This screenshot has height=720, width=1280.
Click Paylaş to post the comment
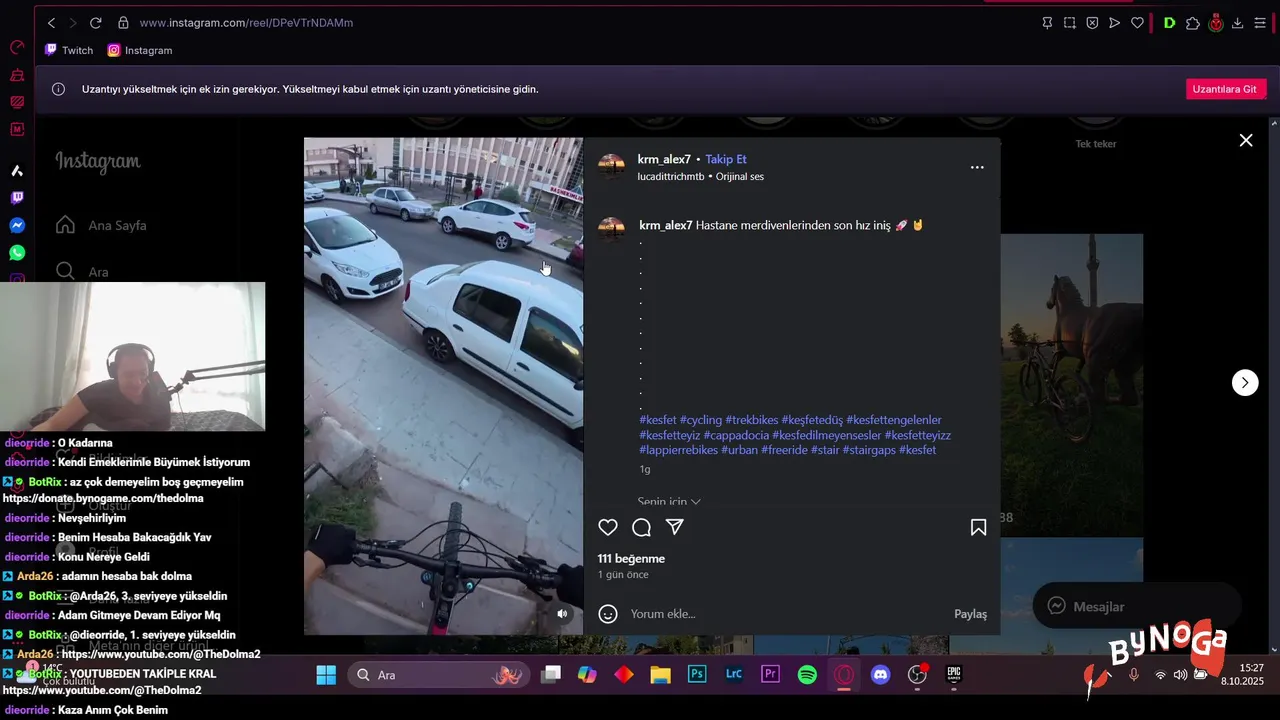coord(970,614)
